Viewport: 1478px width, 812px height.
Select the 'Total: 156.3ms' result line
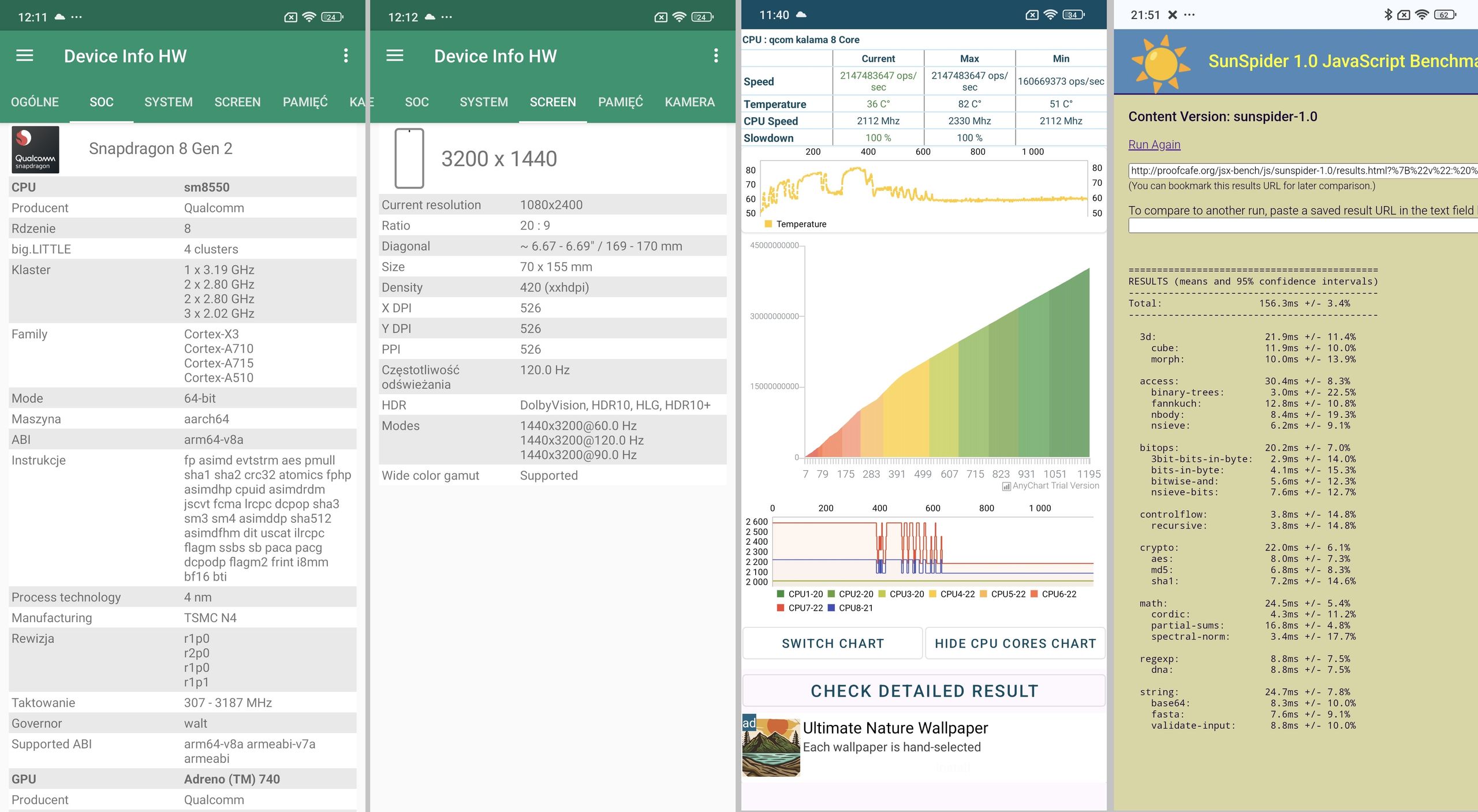coord(1240,304)
